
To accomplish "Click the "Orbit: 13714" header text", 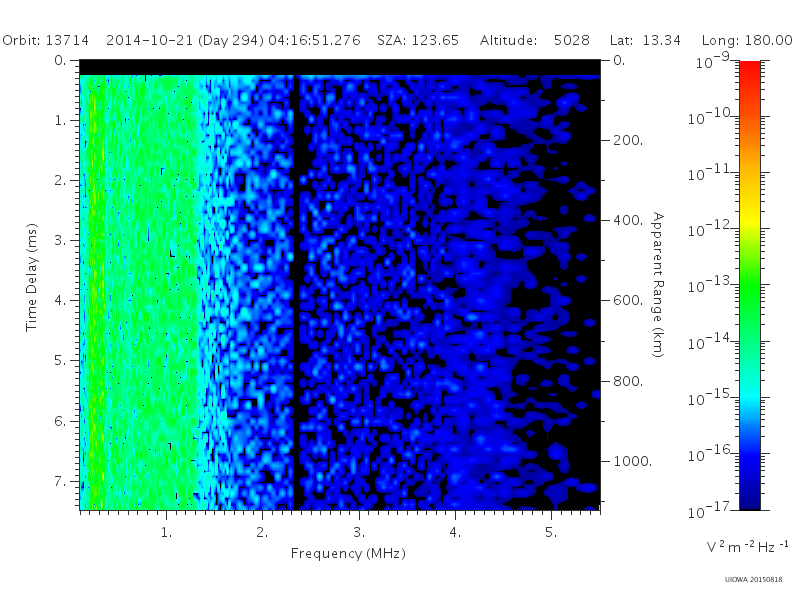I will coord(45,40).
